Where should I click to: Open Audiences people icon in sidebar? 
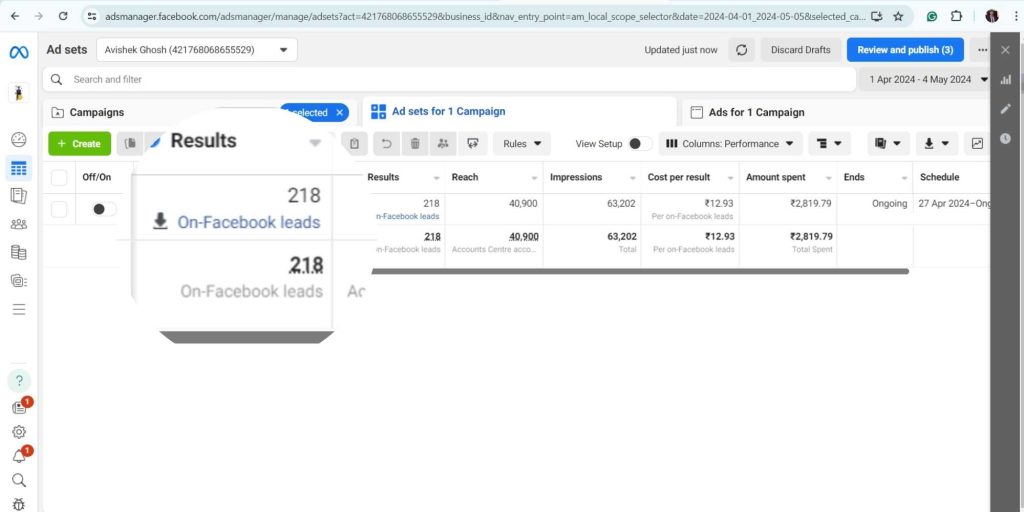[x=19, y=224]
